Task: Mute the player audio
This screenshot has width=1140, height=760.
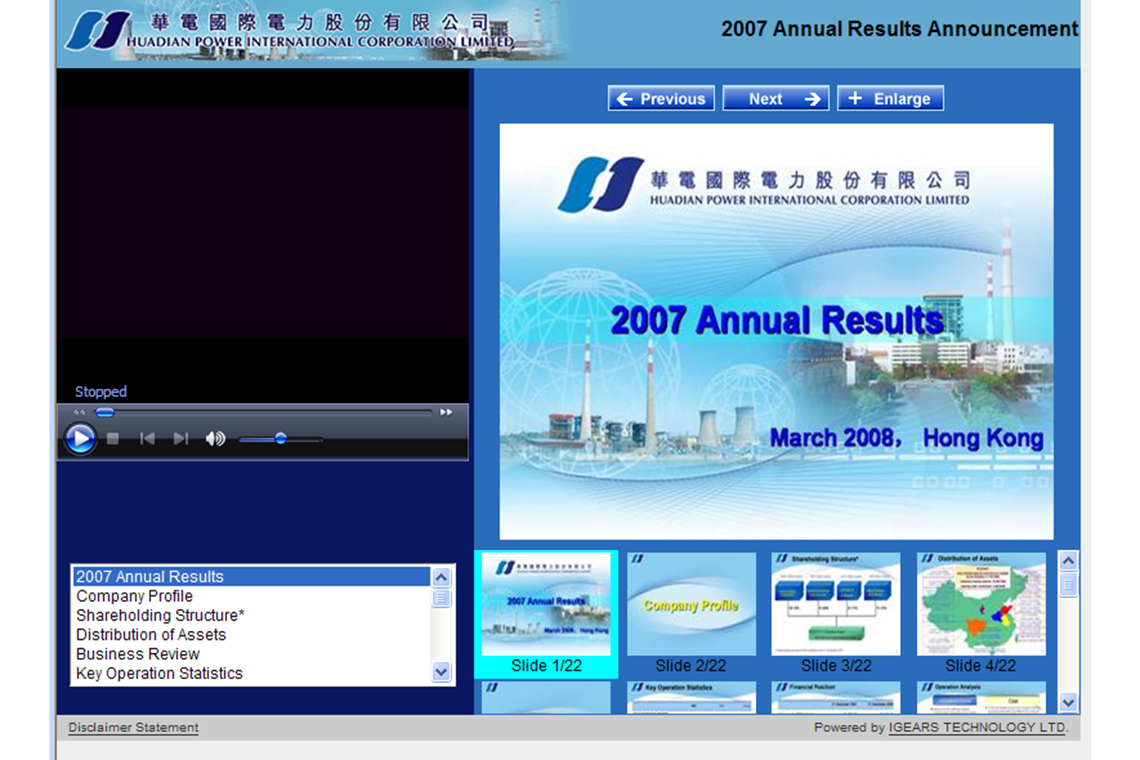Action: point(215,439)
